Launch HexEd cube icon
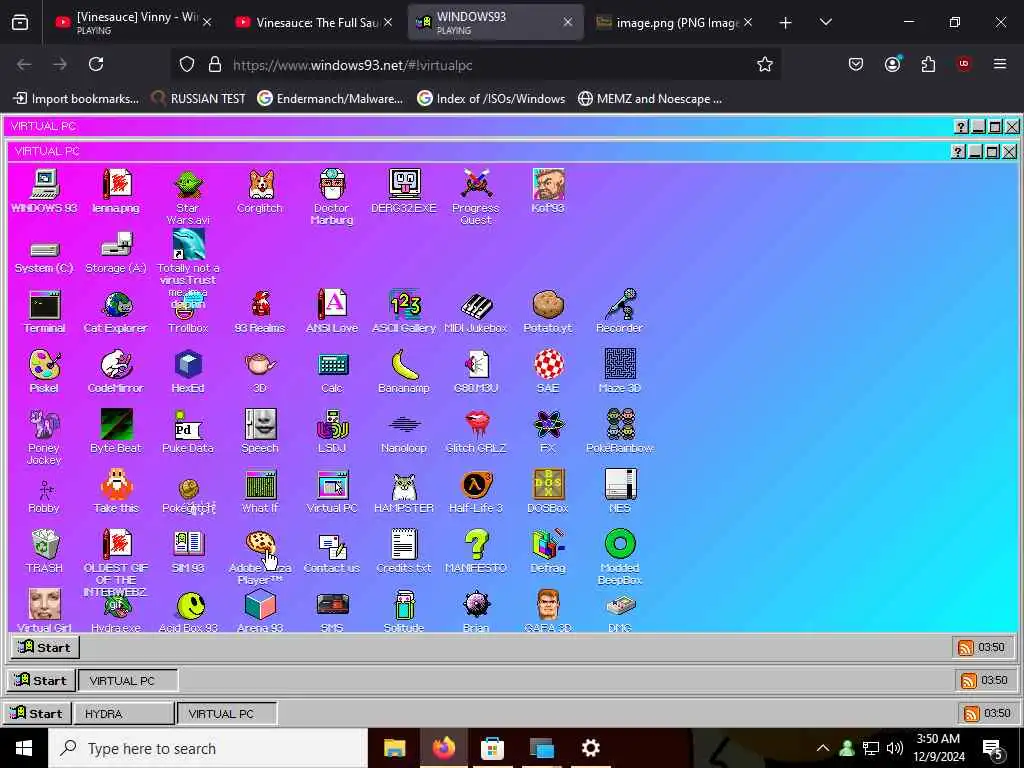The width and height of the screenshot is (1024, 768). pos(188,371)
